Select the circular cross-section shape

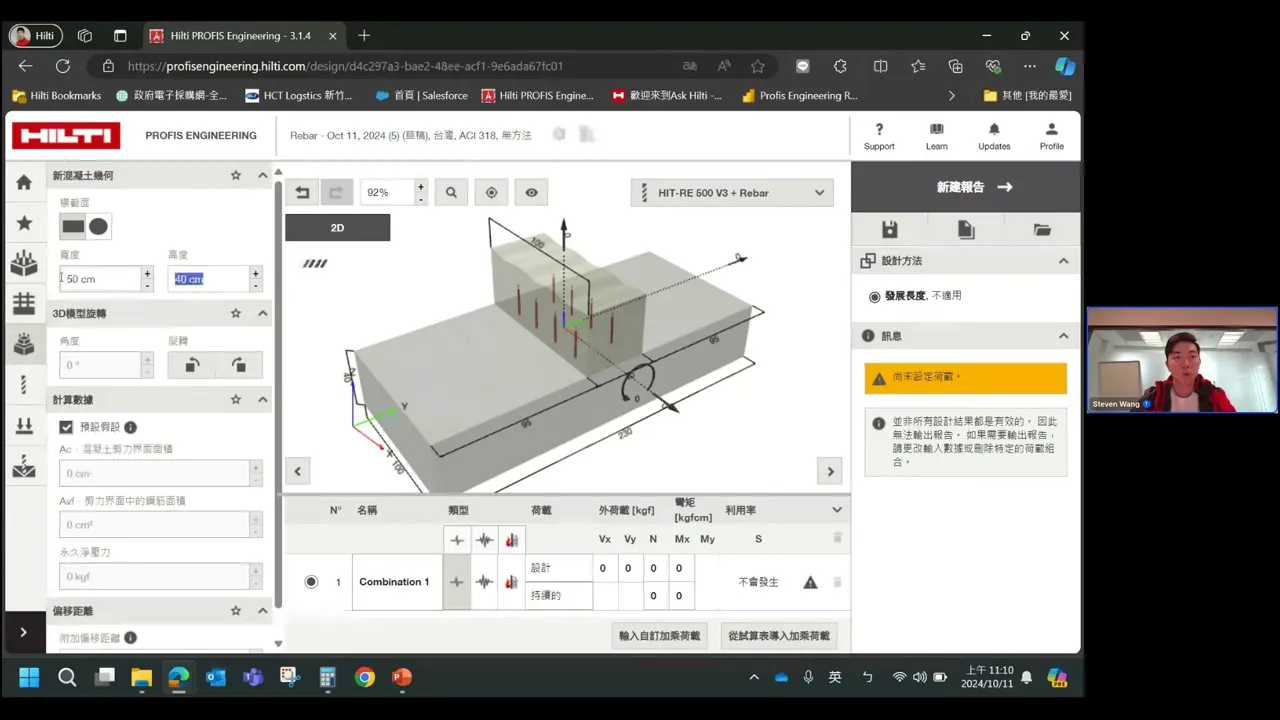point(98,226)
